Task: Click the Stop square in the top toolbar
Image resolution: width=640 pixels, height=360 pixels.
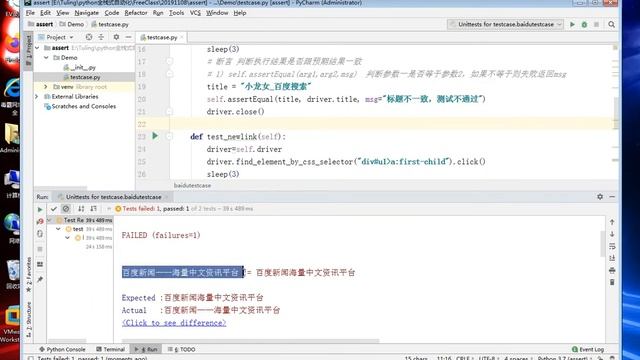Action: pyautogui.click(x=596, y=24)
